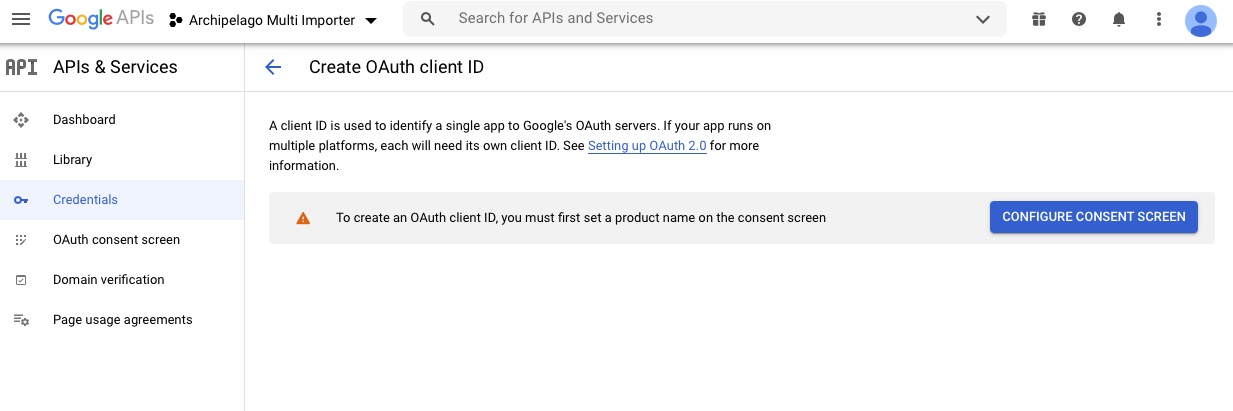Click the Credentials key icon
This screenshot has height=411, width=1233.
(21, 200)
